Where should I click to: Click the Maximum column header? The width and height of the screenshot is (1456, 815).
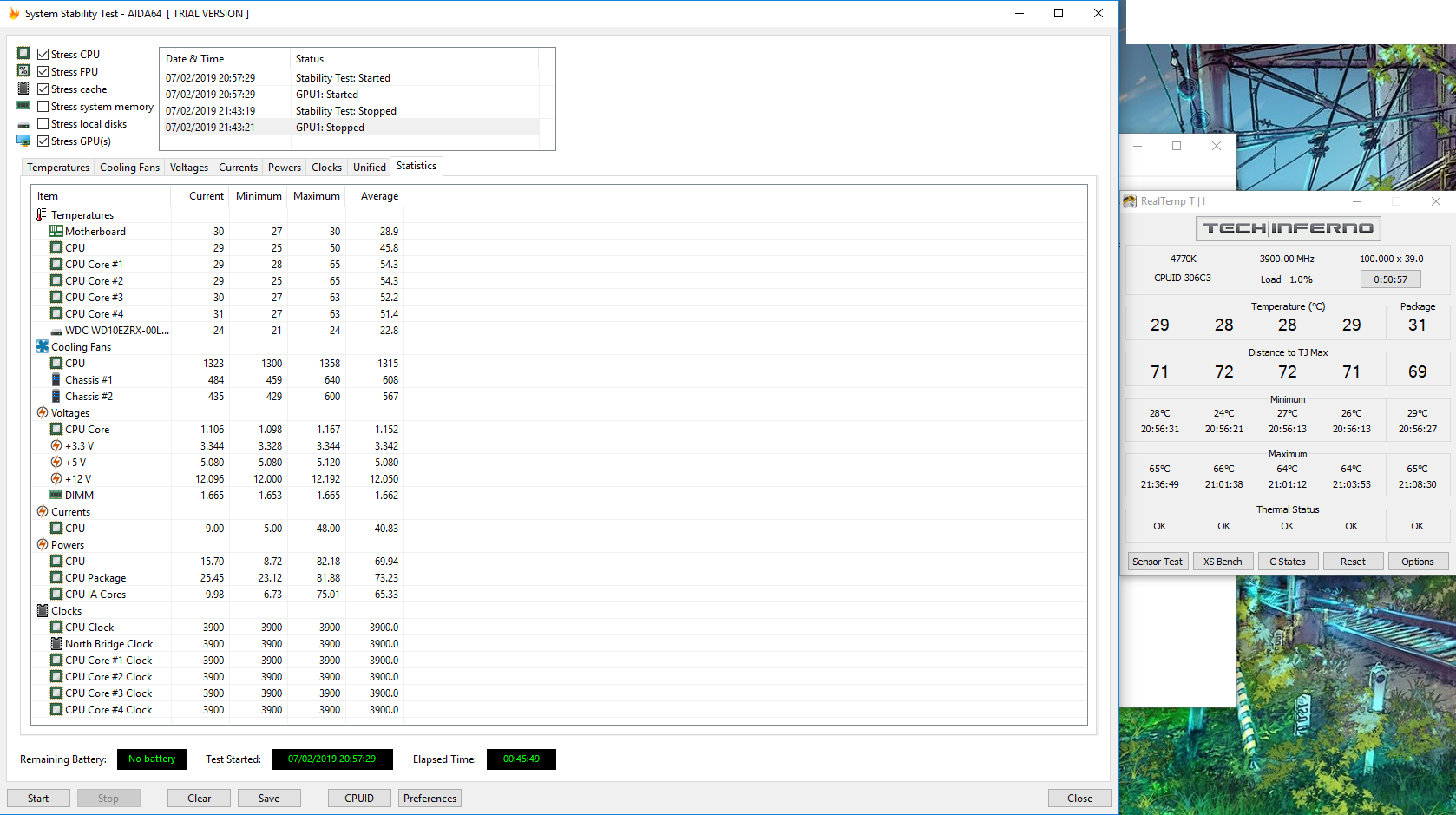tap(317, 196)
